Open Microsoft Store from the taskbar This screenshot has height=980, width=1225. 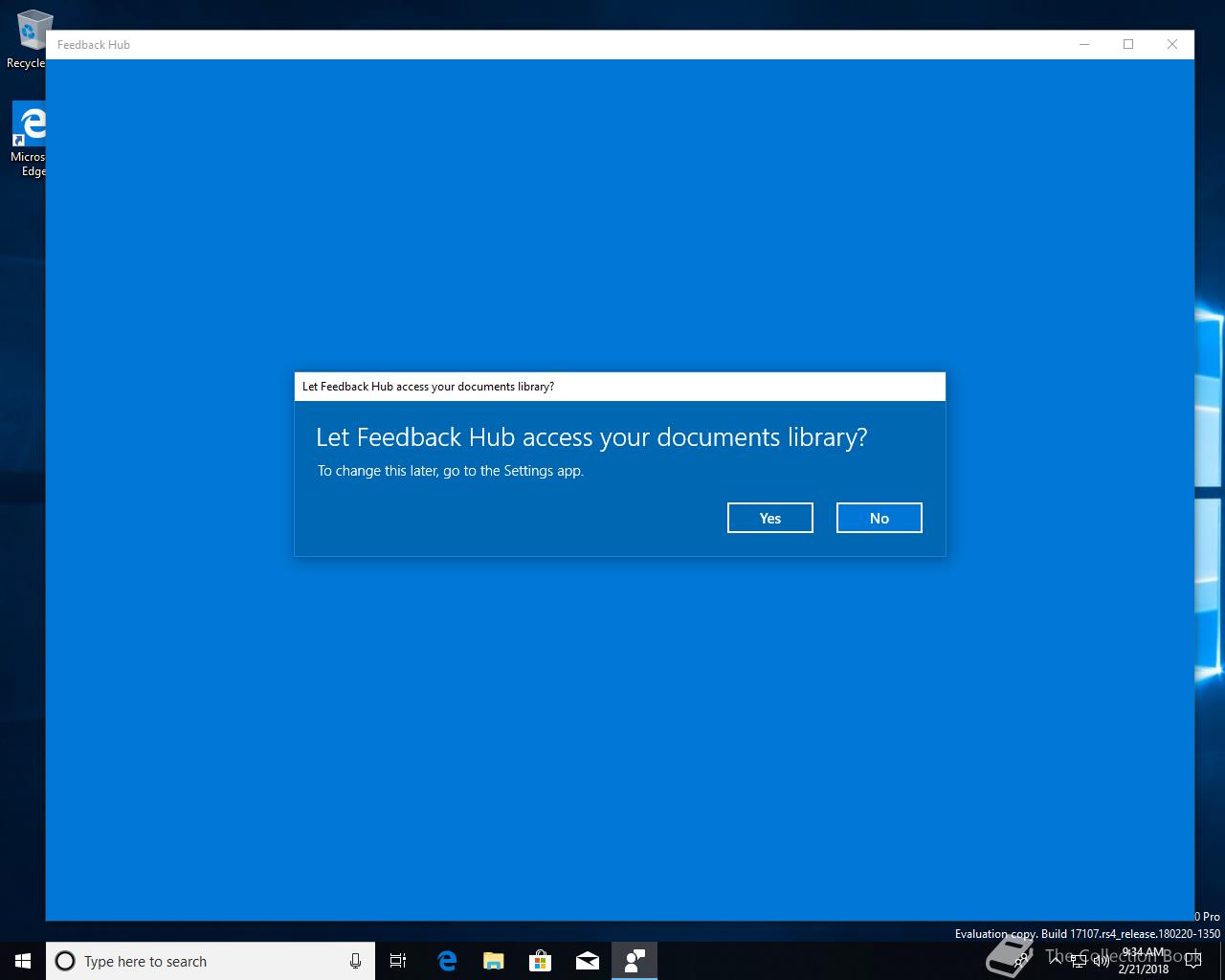pos(540,961)
